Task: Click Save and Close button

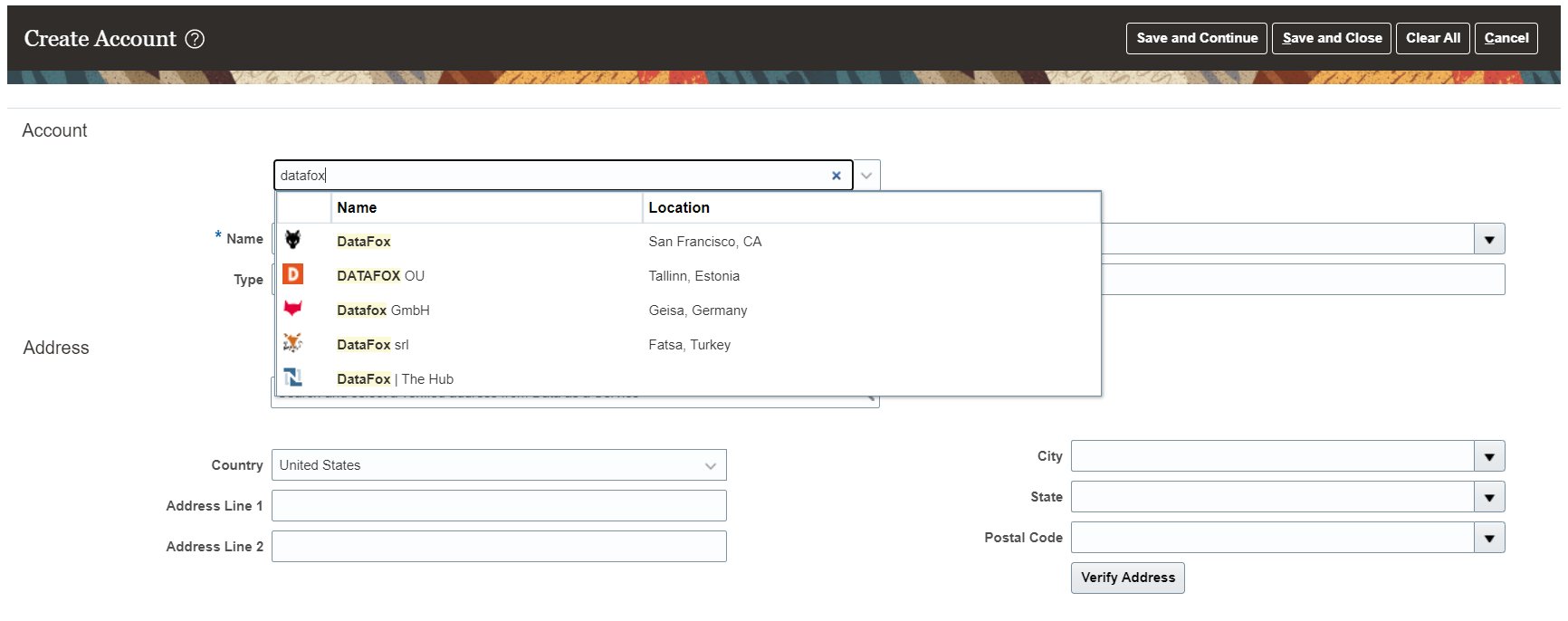Action: 1332,38
